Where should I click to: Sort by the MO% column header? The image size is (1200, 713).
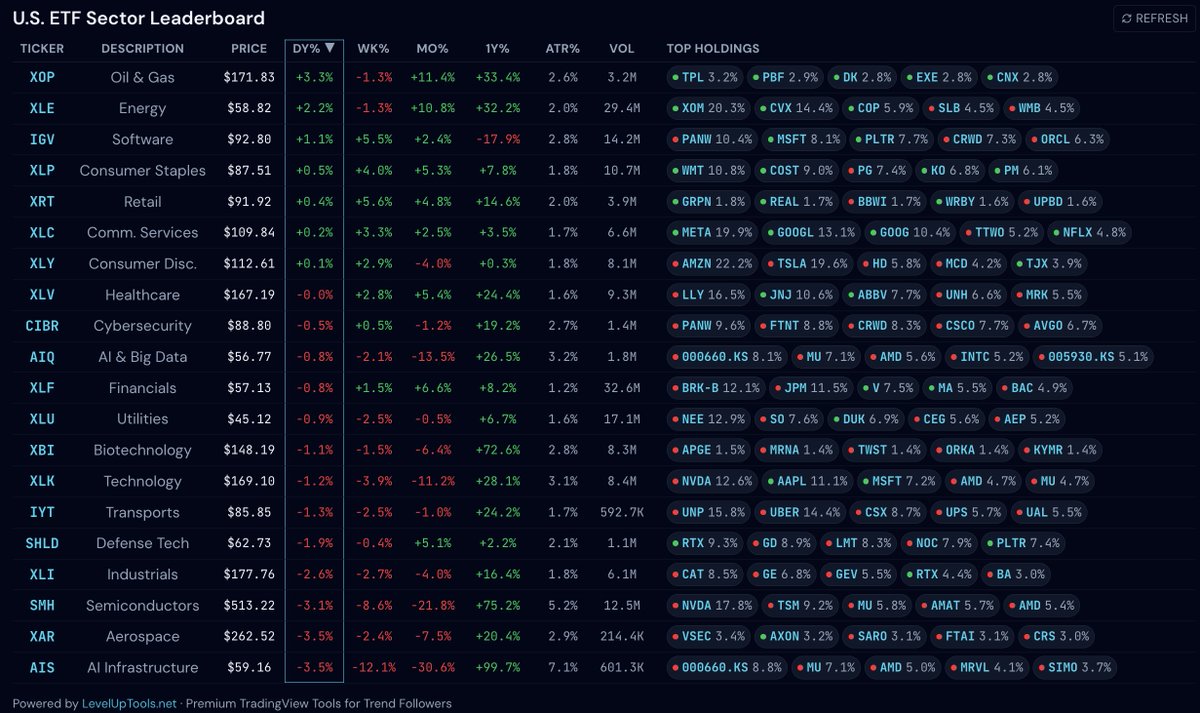pos(432,48)
